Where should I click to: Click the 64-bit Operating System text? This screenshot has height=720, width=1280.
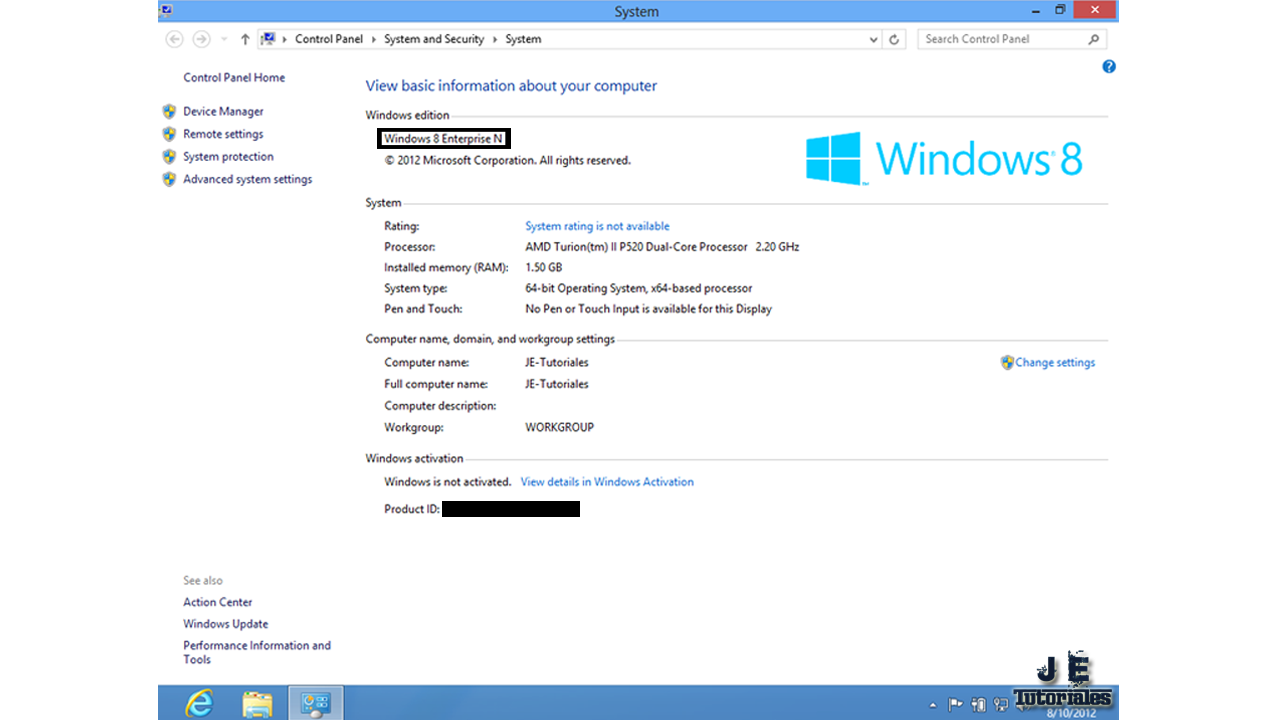click(638, 288)
